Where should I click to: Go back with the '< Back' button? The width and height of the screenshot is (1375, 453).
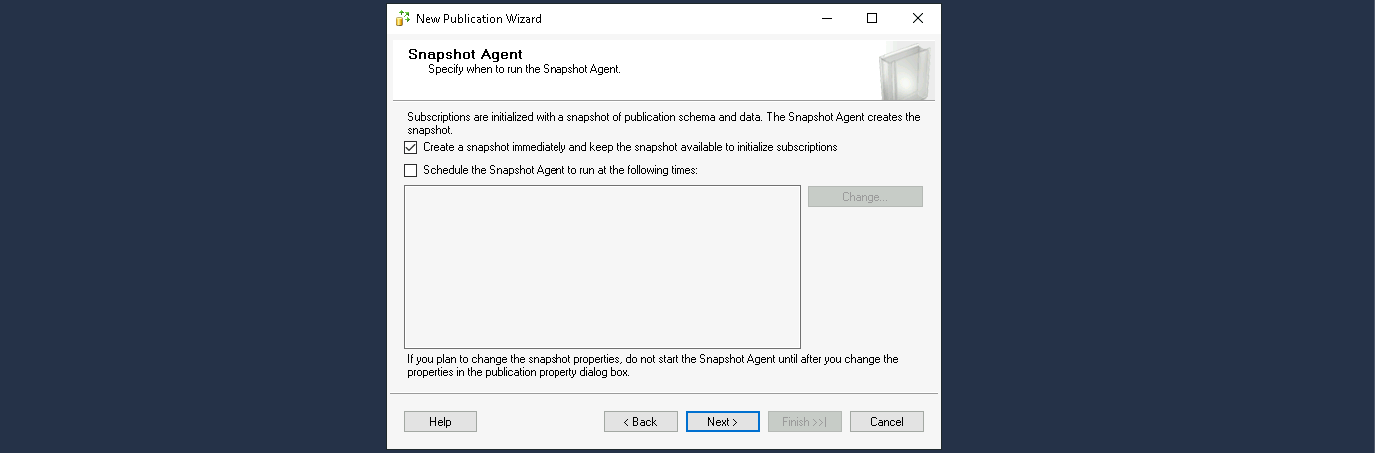(640, 422)
